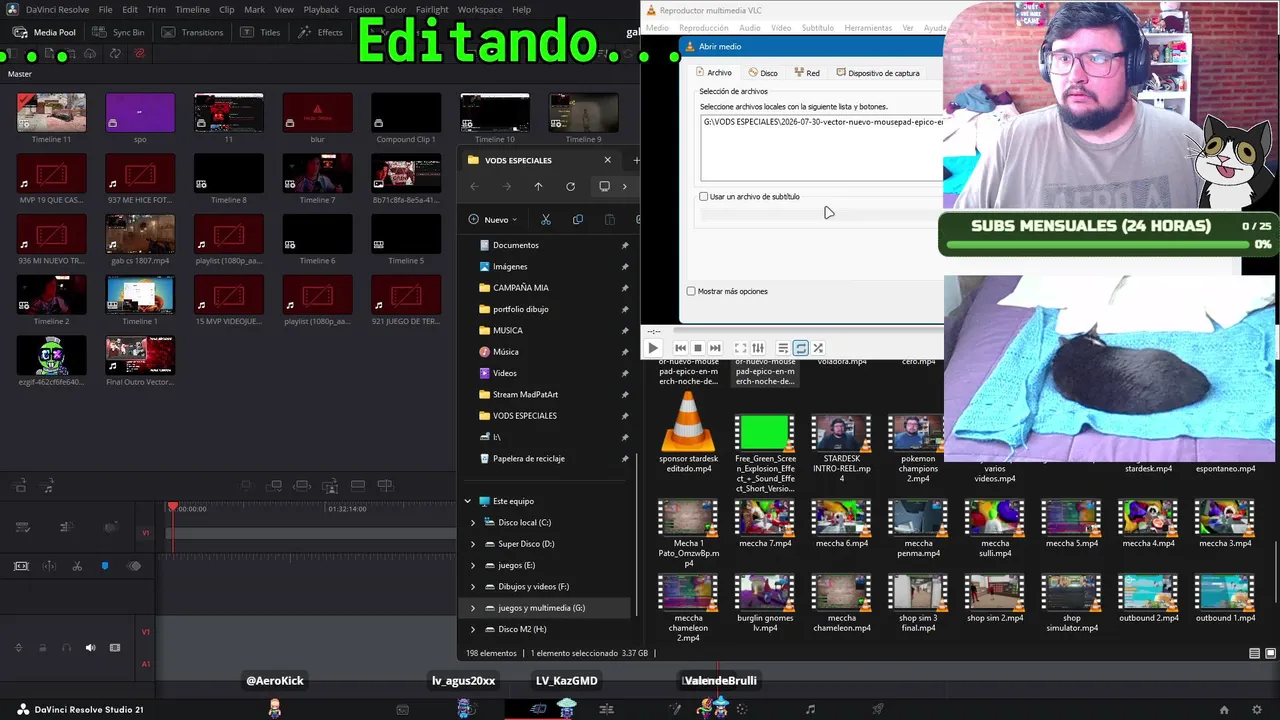Screen dimensions: 1280x720
Task: Switch to Dispositivo de captura tab
Action: click(878, 73)
